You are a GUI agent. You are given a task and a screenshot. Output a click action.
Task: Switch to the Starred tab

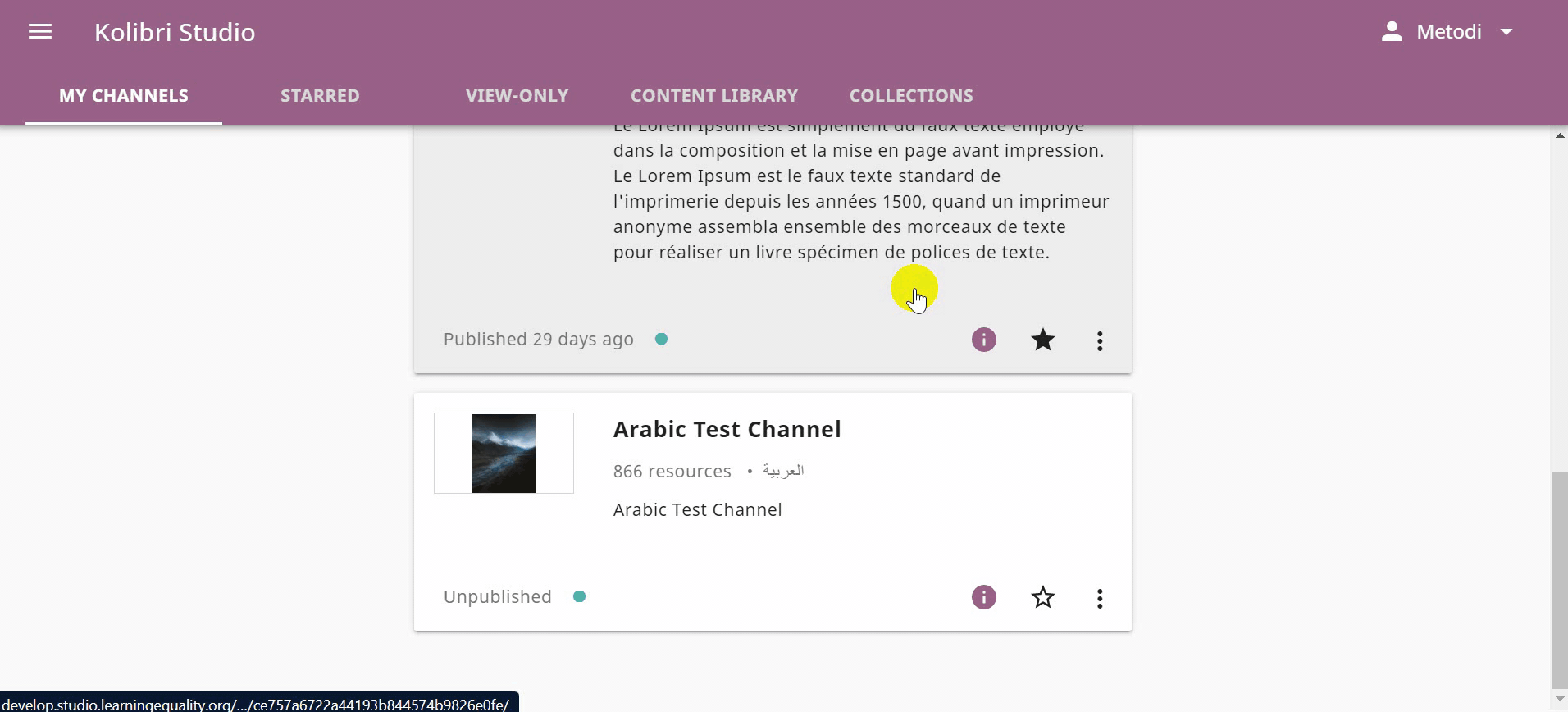[320, 95]
